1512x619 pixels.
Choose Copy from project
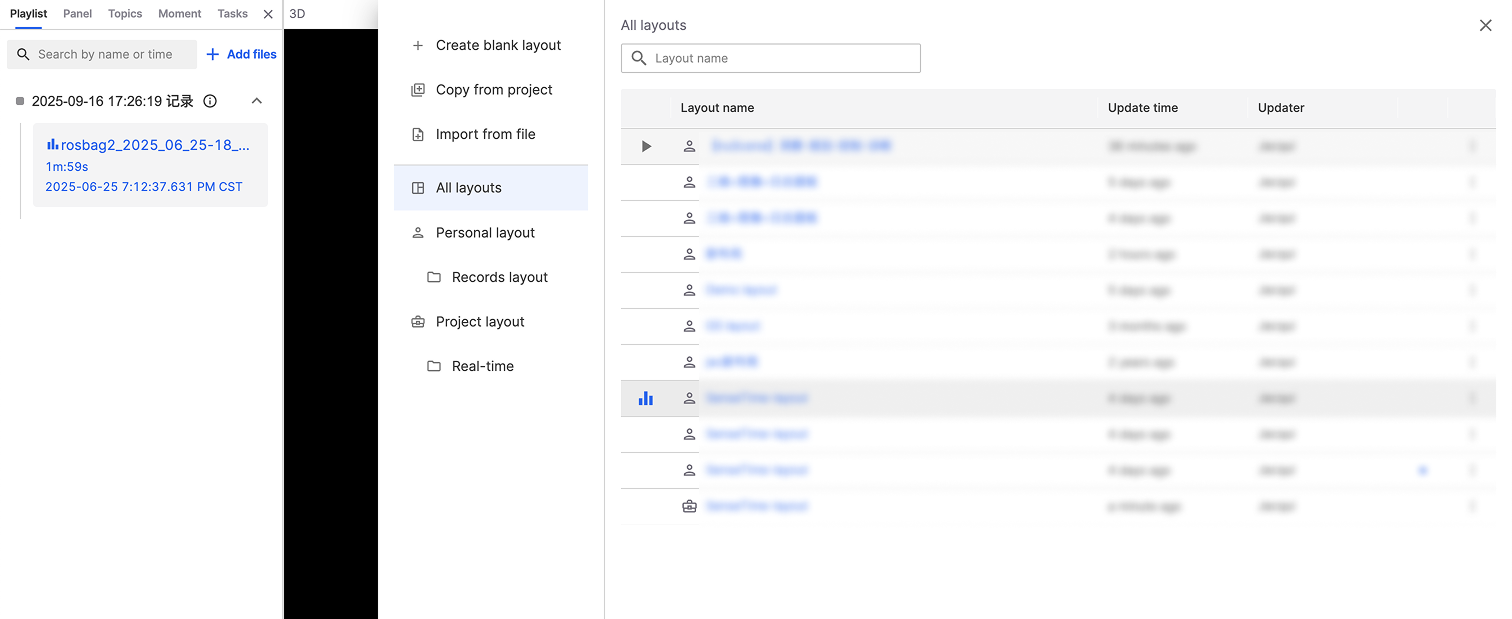tap(494, 90)
